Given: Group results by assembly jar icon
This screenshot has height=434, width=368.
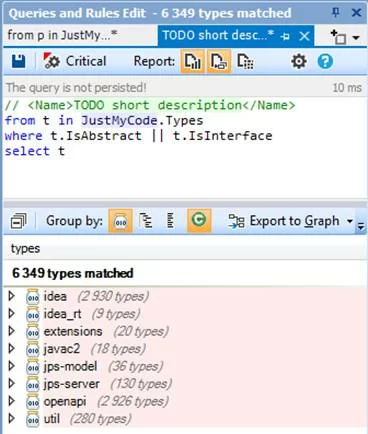Looking at the screenshot, I should [120, 221].
